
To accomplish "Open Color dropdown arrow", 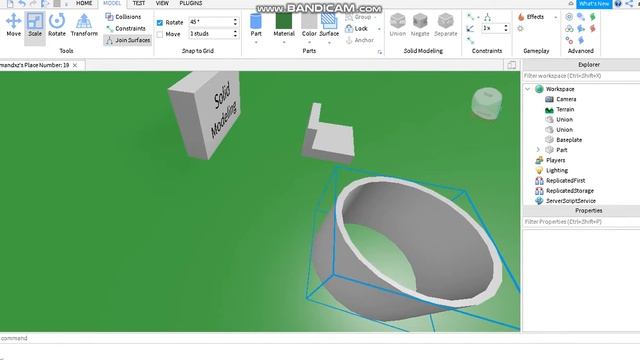I will point(309,42).
